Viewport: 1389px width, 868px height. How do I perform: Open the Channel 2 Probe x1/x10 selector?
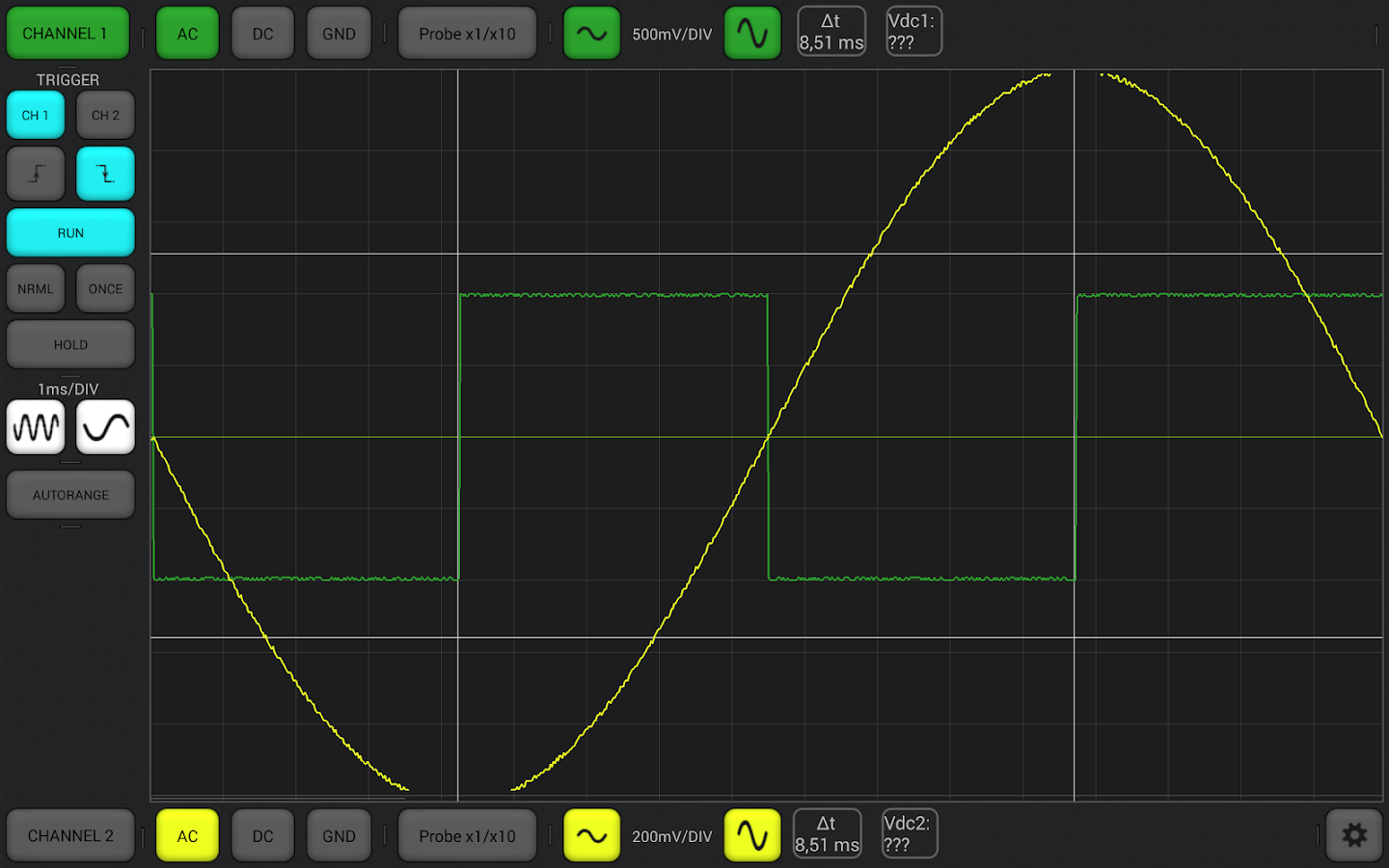(467, 835)
